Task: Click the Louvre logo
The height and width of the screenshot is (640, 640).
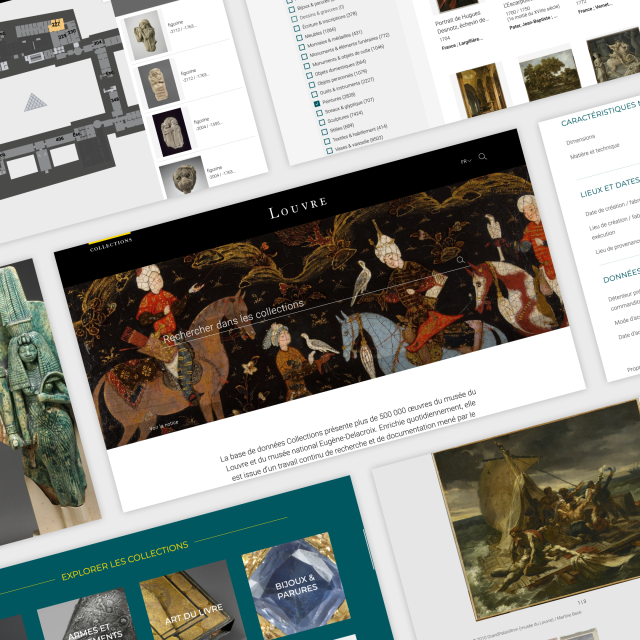Action: coord(298,207)
